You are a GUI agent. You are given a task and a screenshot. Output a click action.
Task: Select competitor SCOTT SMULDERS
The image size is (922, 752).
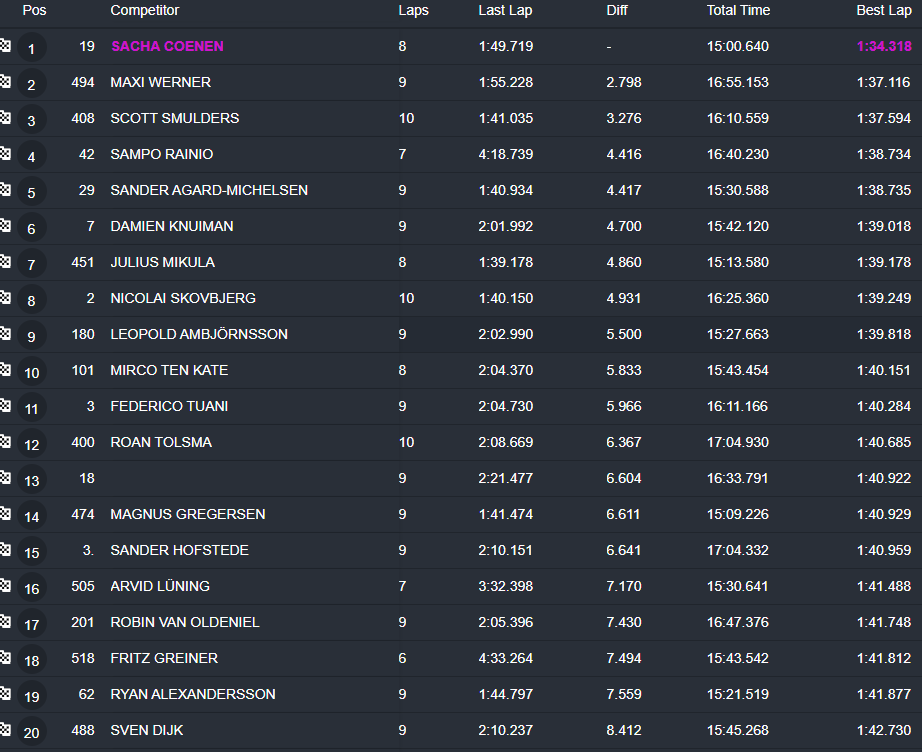pyautogui.click(x=174, y=118)
